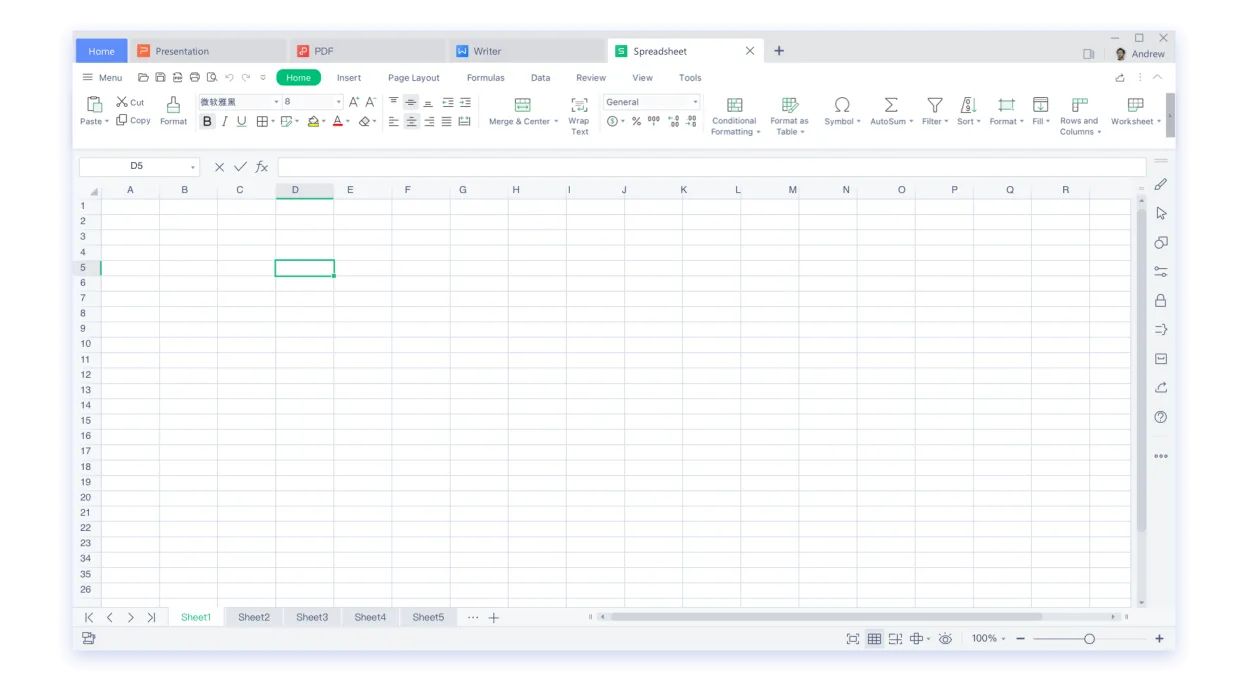The height and width of the screenshot is (691, 1248).
Task: Add a new sheet with plus button
Action: click(x=493, y=618)
